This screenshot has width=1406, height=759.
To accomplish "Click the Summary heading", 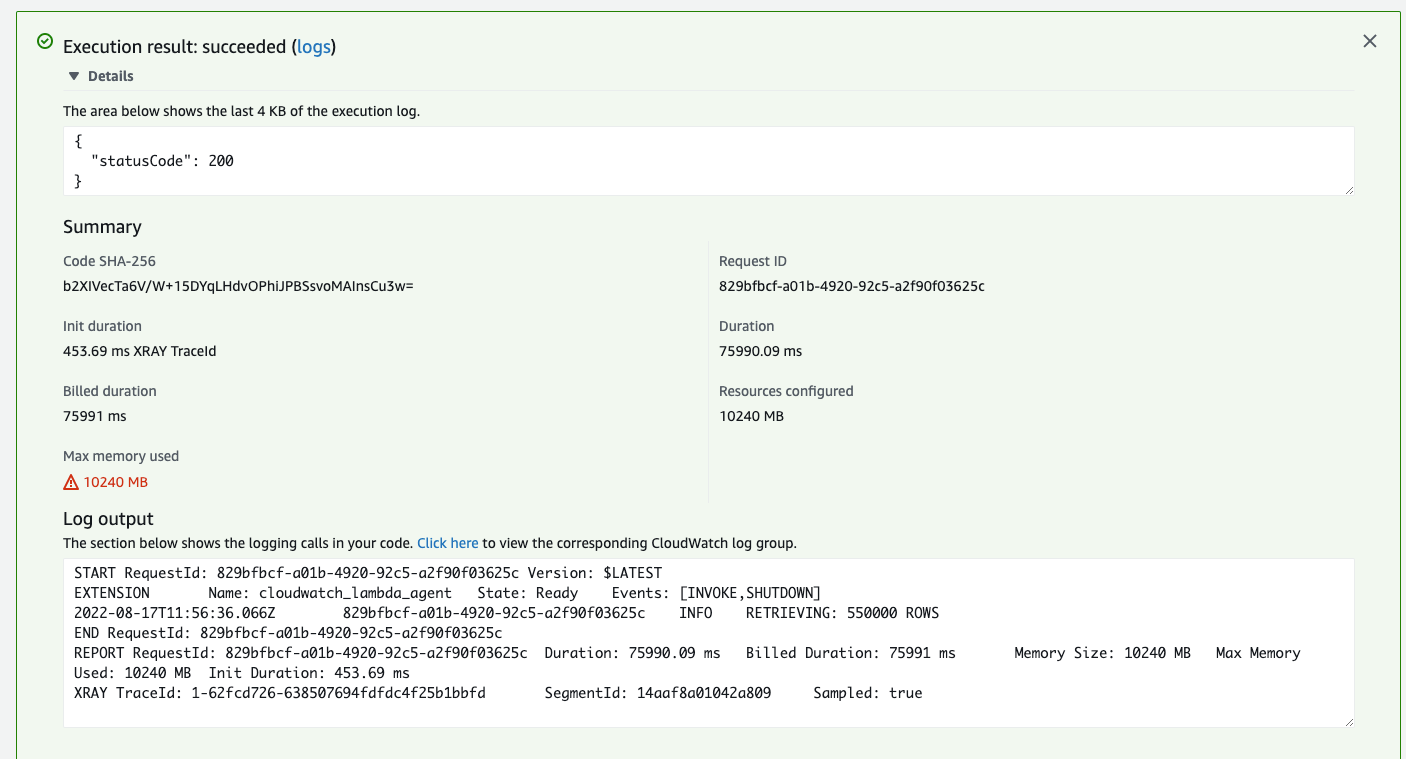I will [102, 227].
